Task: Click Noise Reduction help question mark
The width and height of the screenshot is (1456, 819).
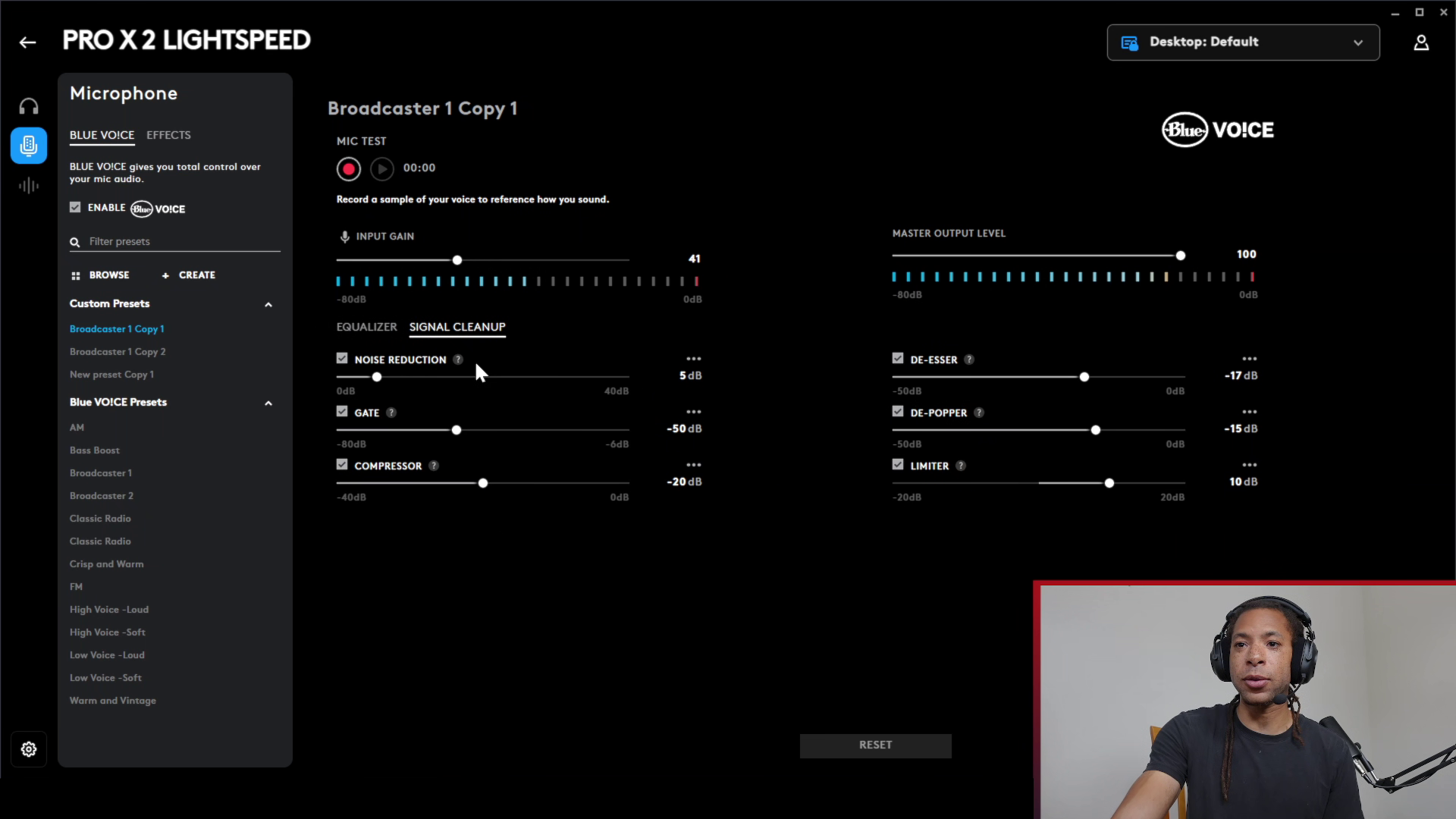Action: click(458, 359)
